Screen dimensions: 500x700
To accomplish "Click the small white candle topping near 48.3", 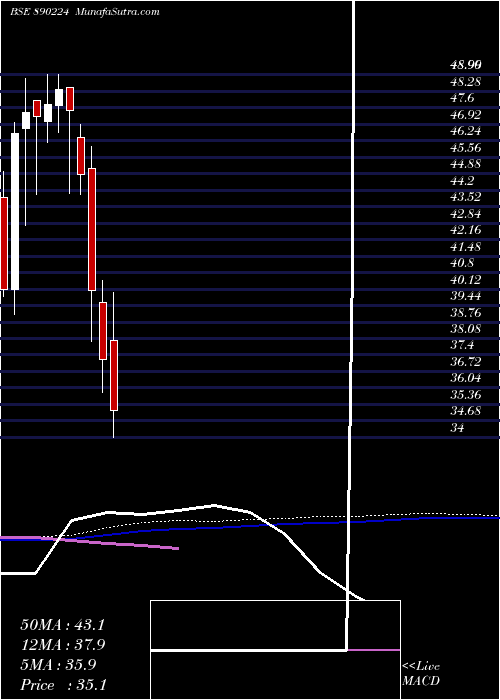I will (x=59, y=97).
